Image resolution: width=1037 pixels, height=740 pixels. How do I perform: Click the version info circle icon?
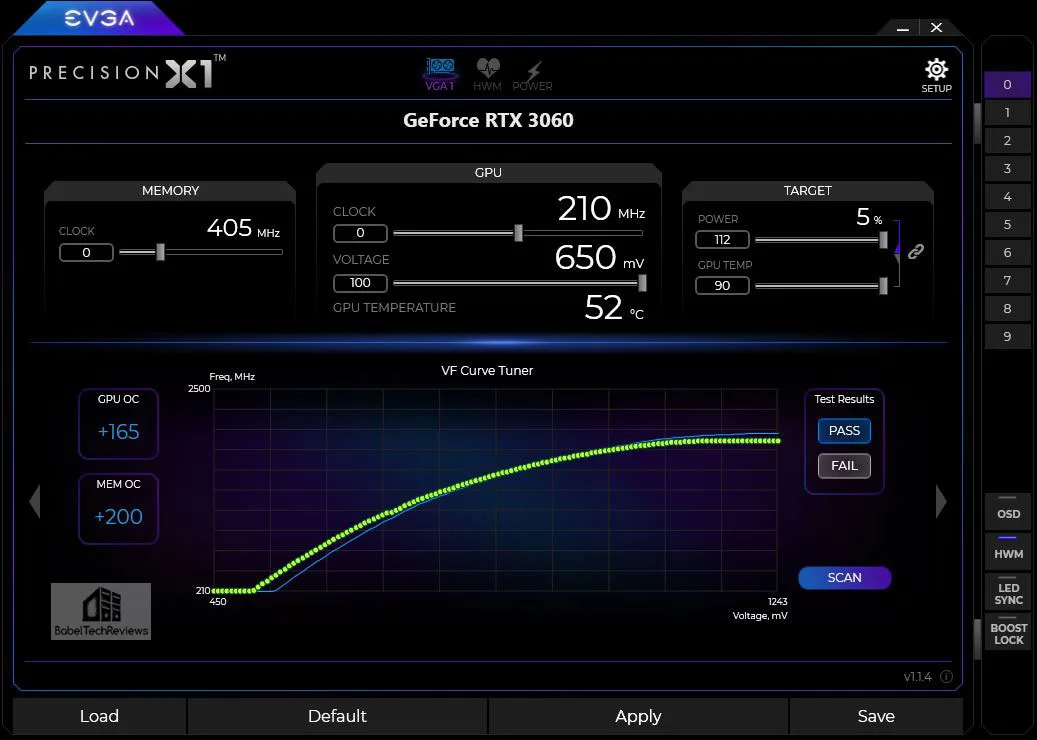[x=946, y=677]
